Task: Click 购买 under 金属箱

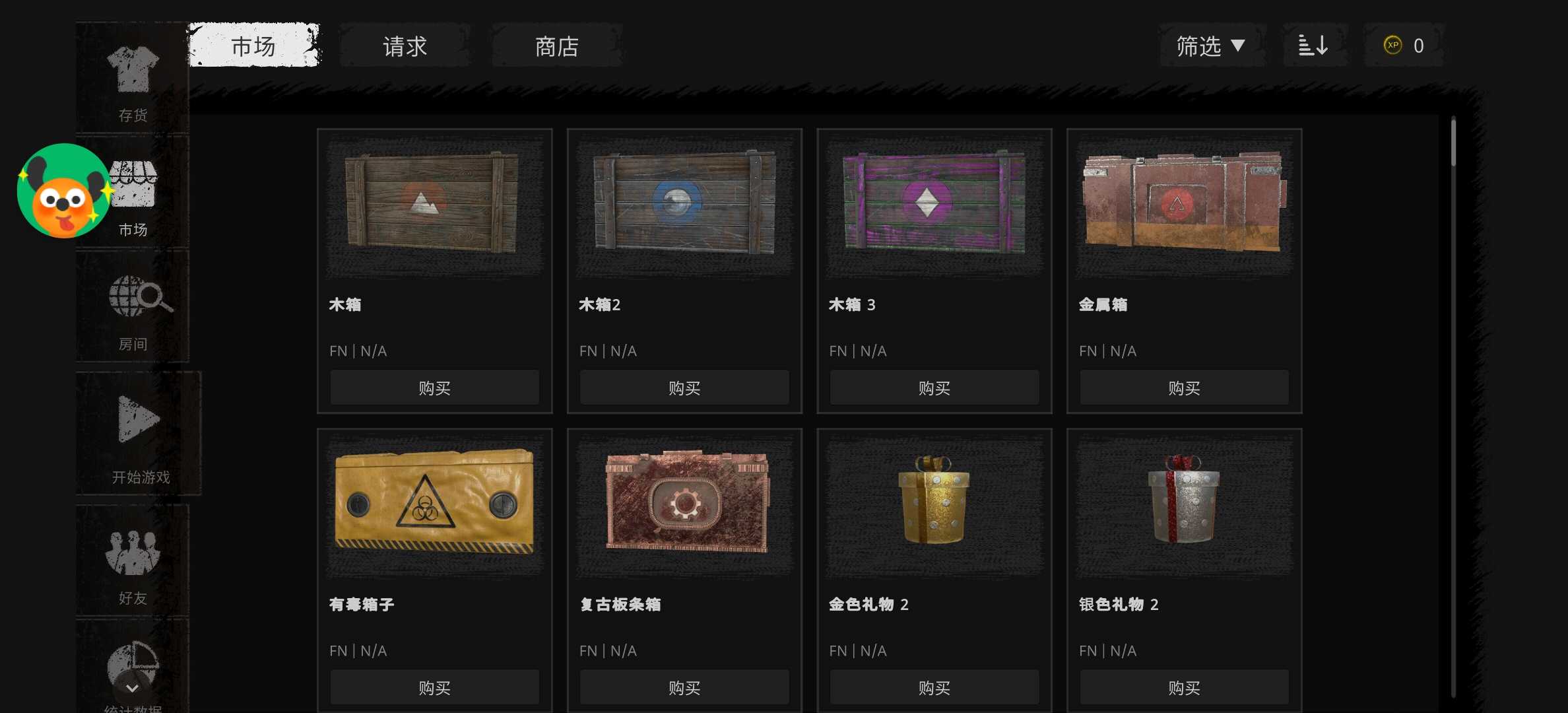Action: [1184, 388]
